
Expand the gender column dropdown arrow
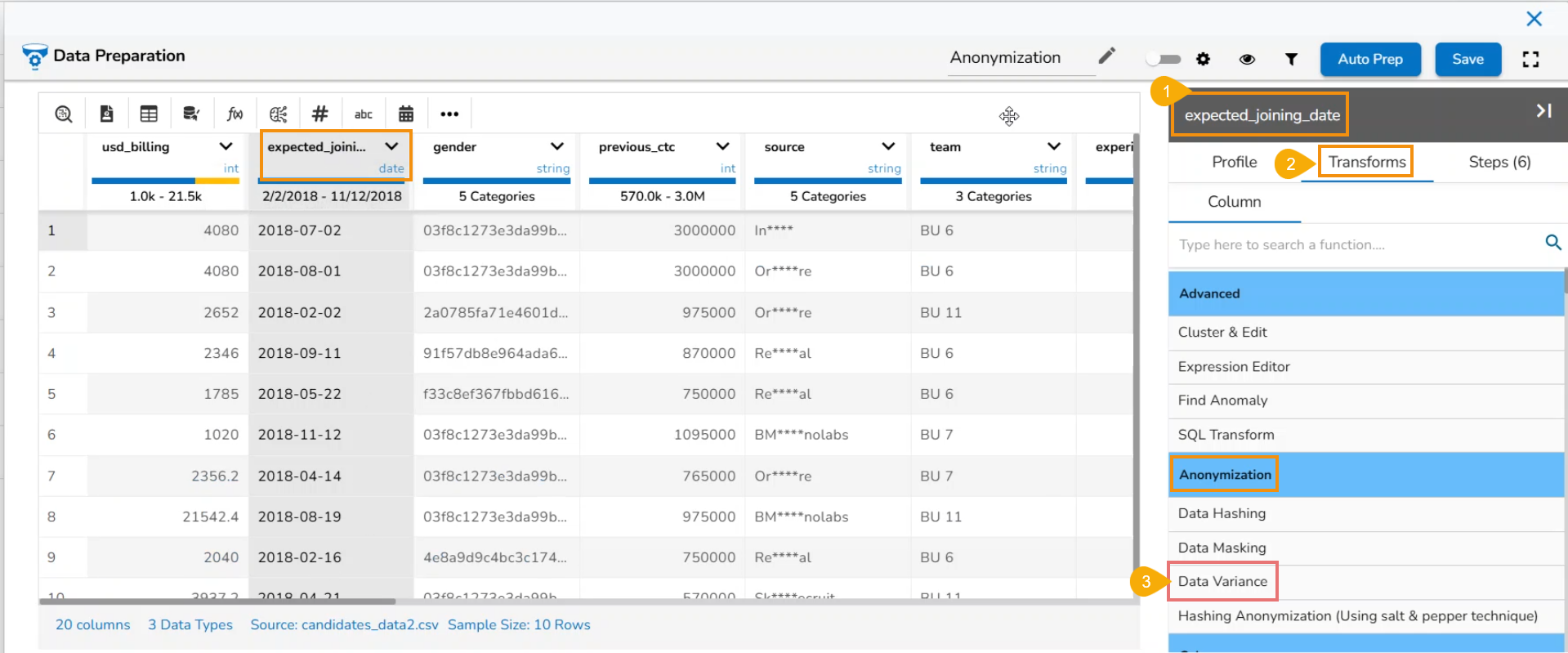coord(557,146)
